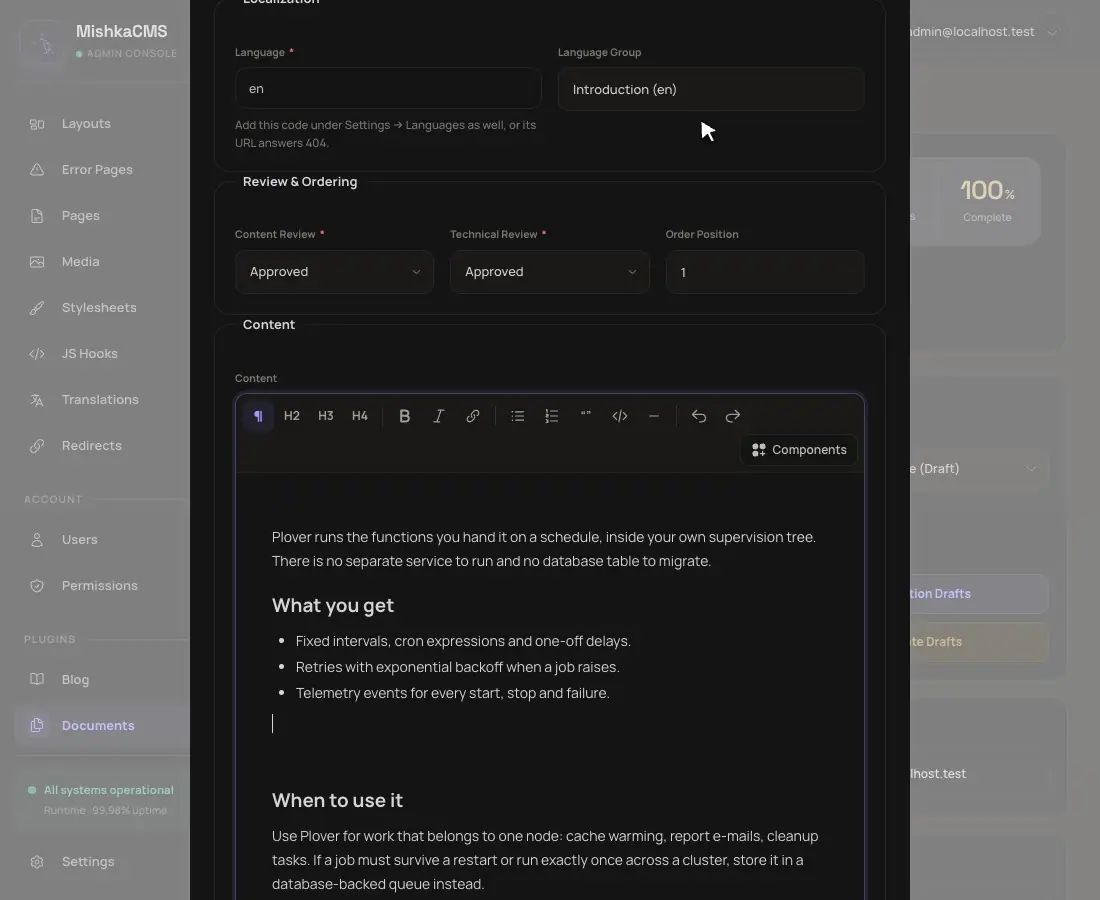Select Documents plugin in sidebar
The image size is (1100, 900).
pyautogui.click(x=102, y=725)
